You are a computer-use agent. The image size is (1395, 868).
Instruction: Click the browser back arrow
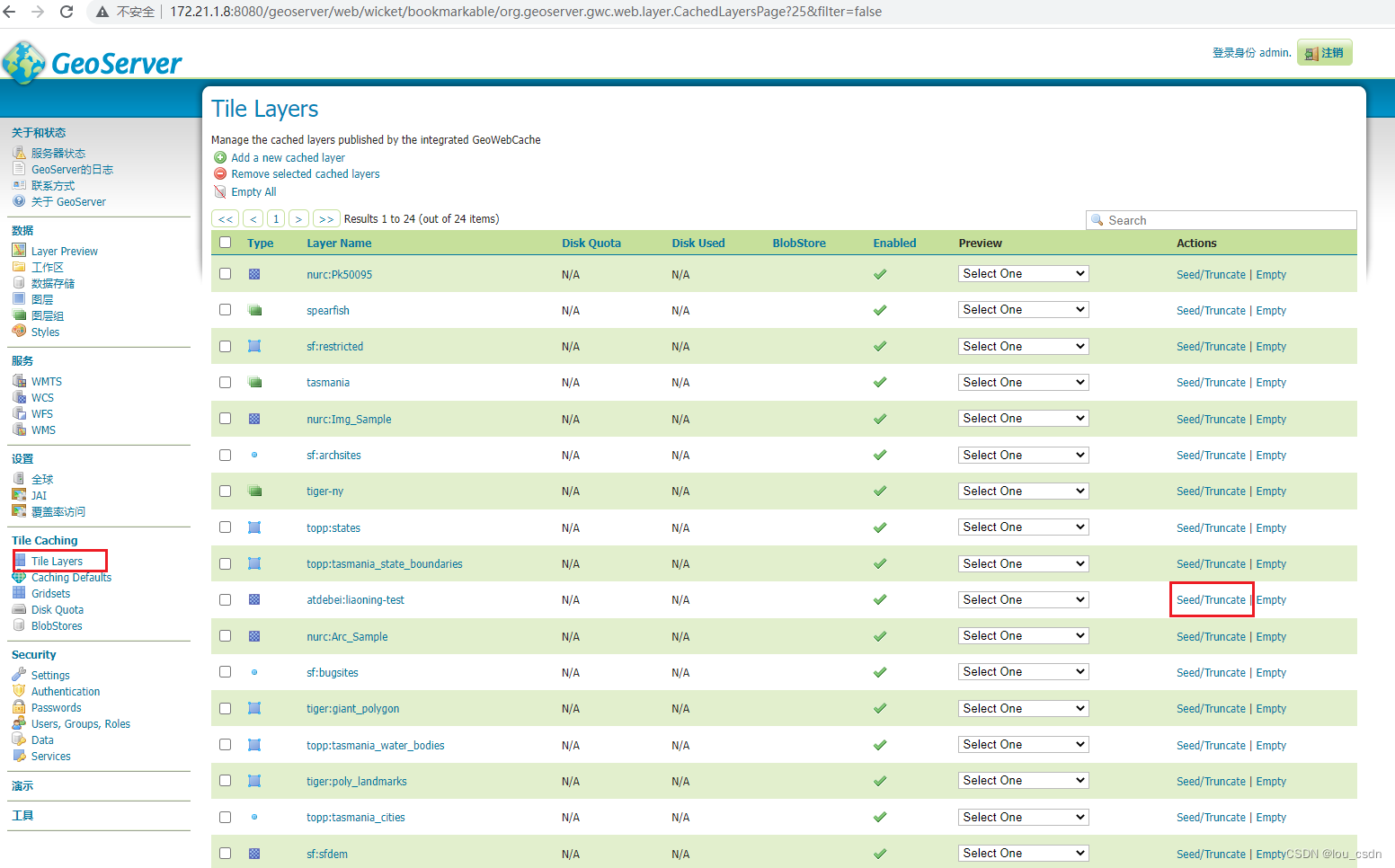tap(9, 12)
